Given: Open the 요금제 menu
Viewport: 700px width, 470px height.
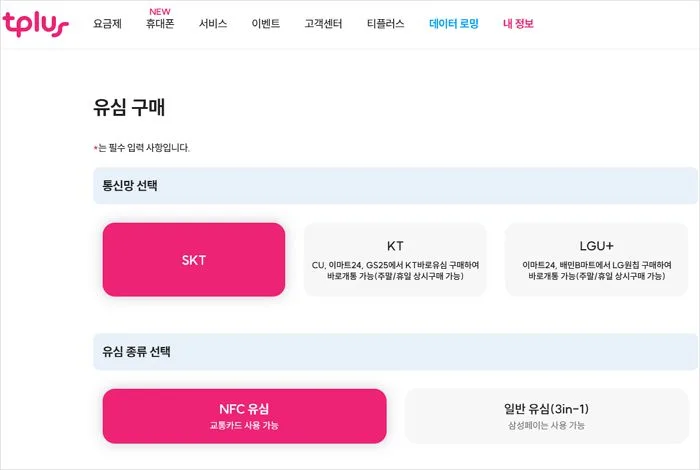Looking at the screenshot, I should pyautogui.click(x=107, y=24).
